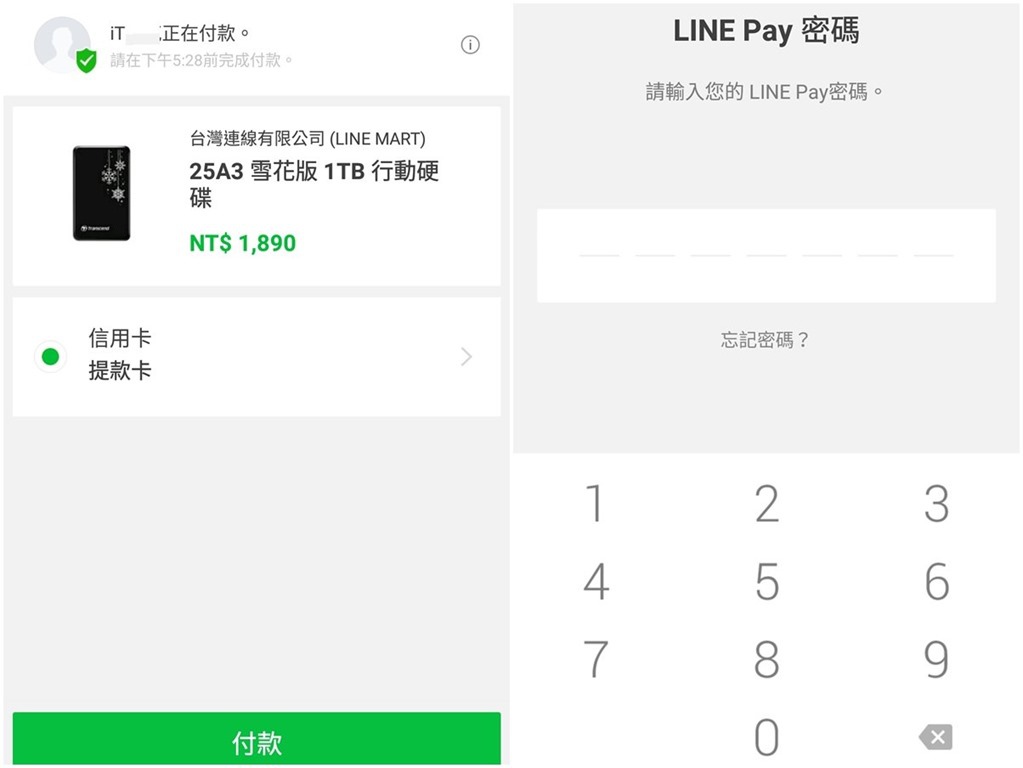
Task: Open the hard drive product thumbnail
Action: [102, 193]
